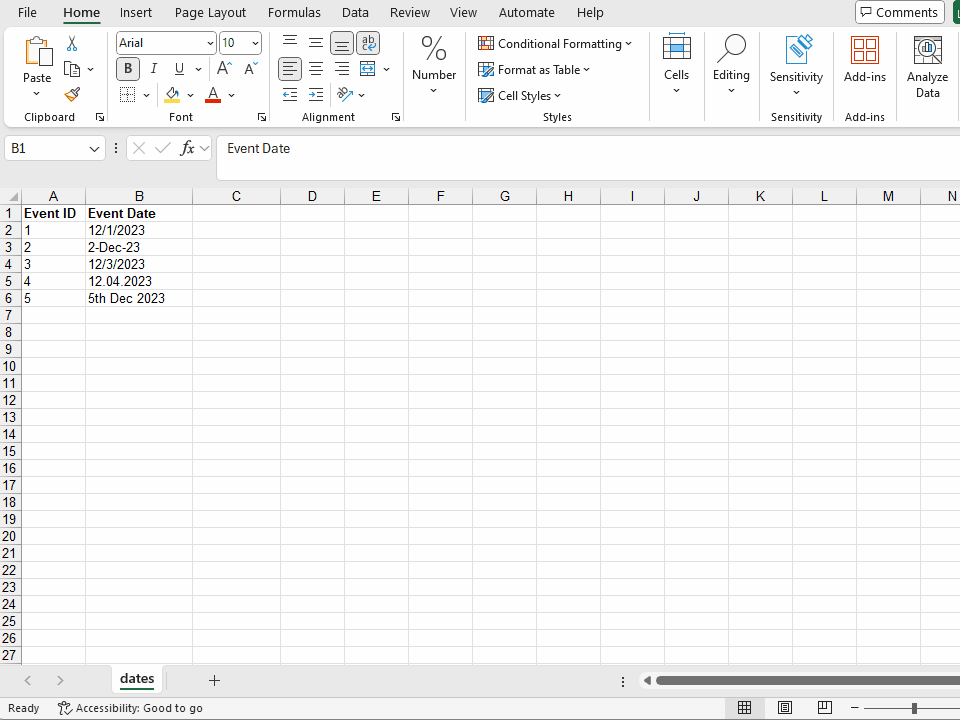This screenshot has width=960, height=720.
Task: Switch to Normal view icon
Action: tap(744, 708)
